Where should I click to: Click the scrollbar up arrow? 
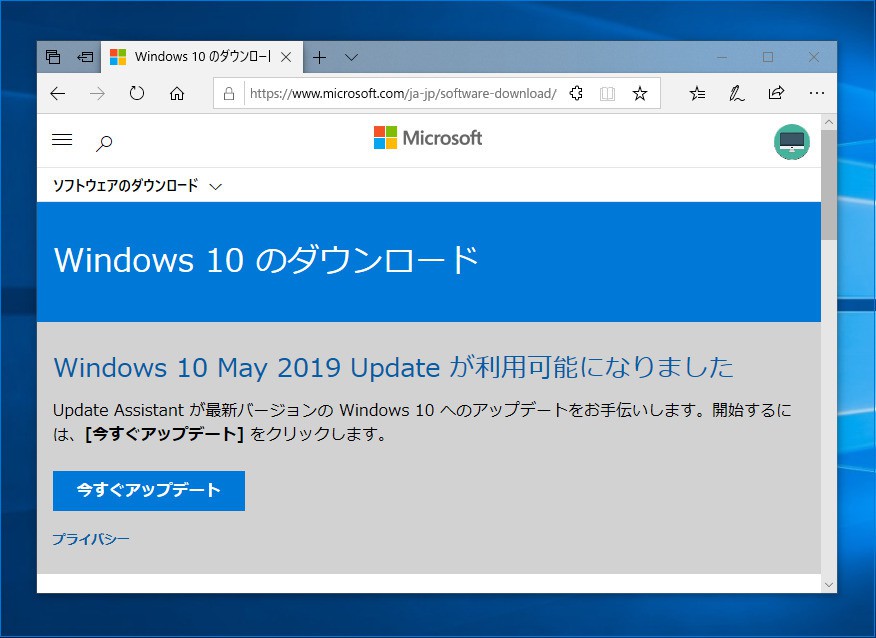tap(829, 122)
